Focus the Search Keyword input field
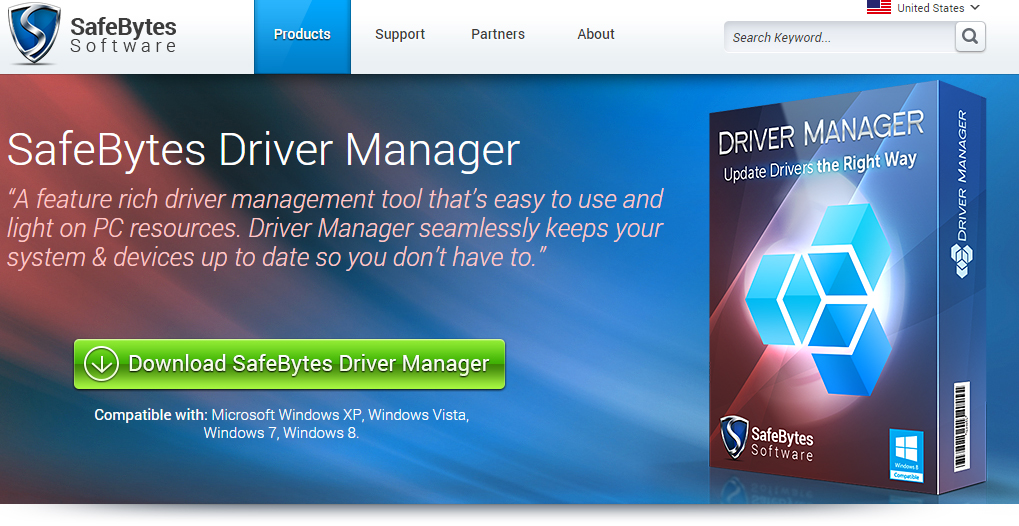The width and height of the screenshot is (1019, 526). tap(839, 37)
